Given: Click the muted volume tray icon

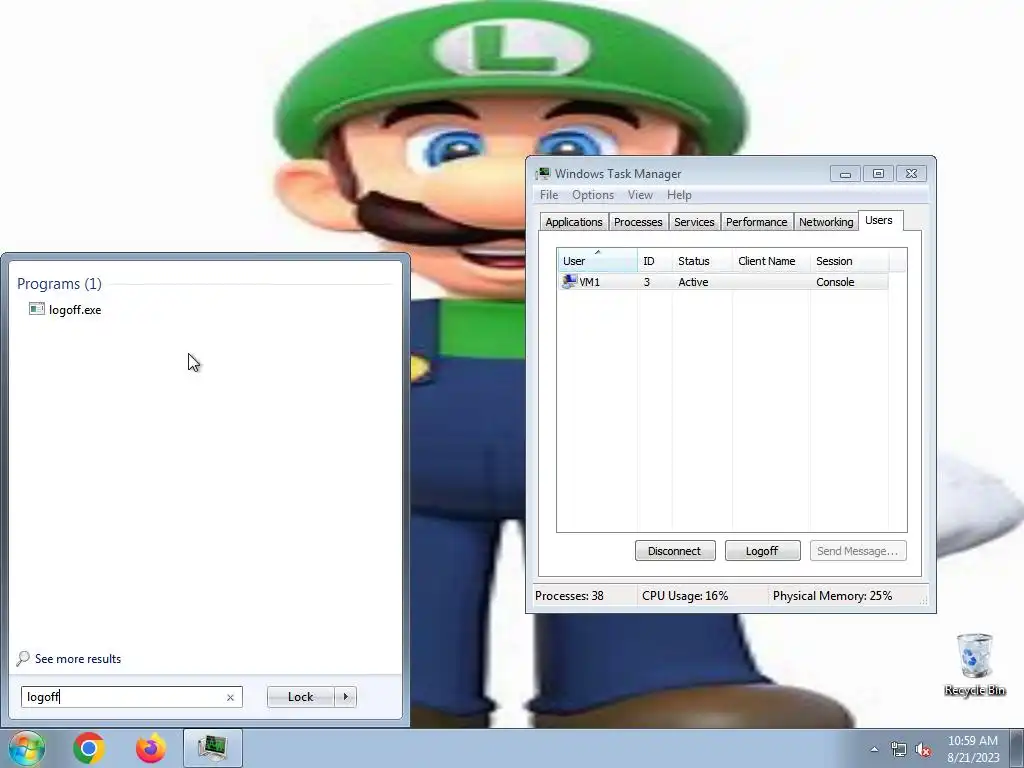Looking at the screenshot, I should click(923, 750).
